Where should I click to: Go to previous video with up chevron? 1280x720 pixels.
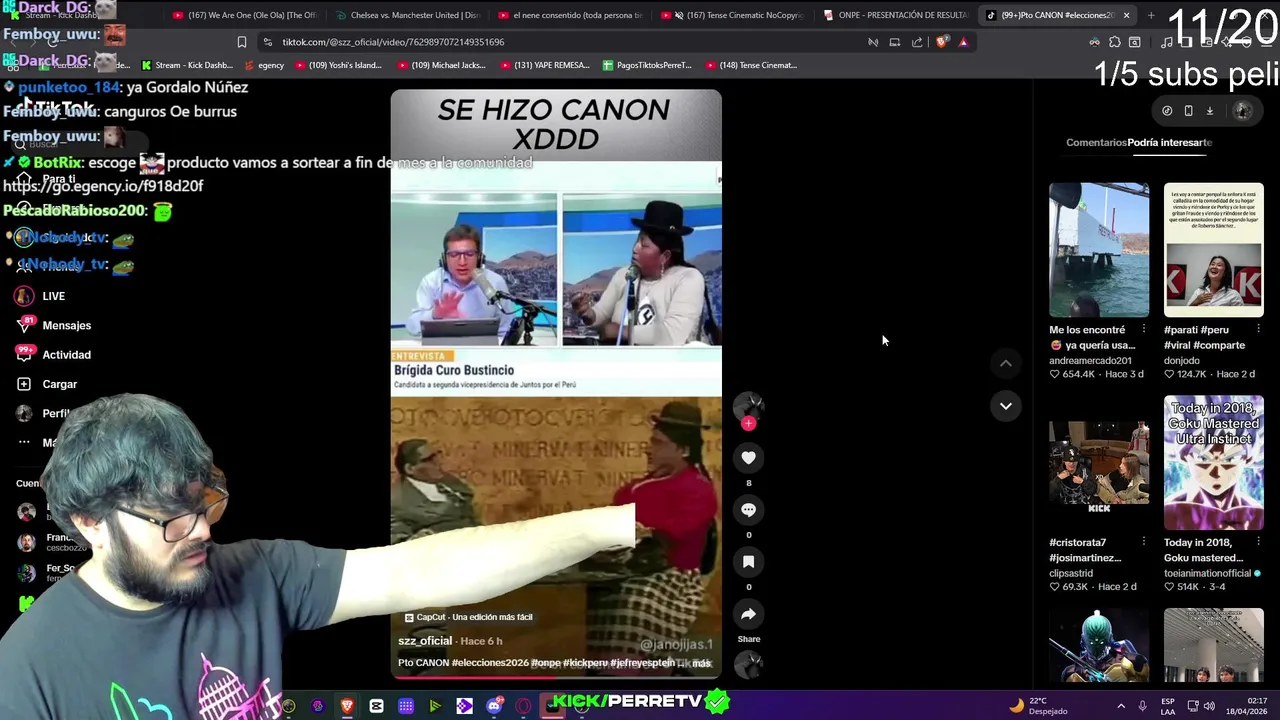click(x=1006, y=363)
